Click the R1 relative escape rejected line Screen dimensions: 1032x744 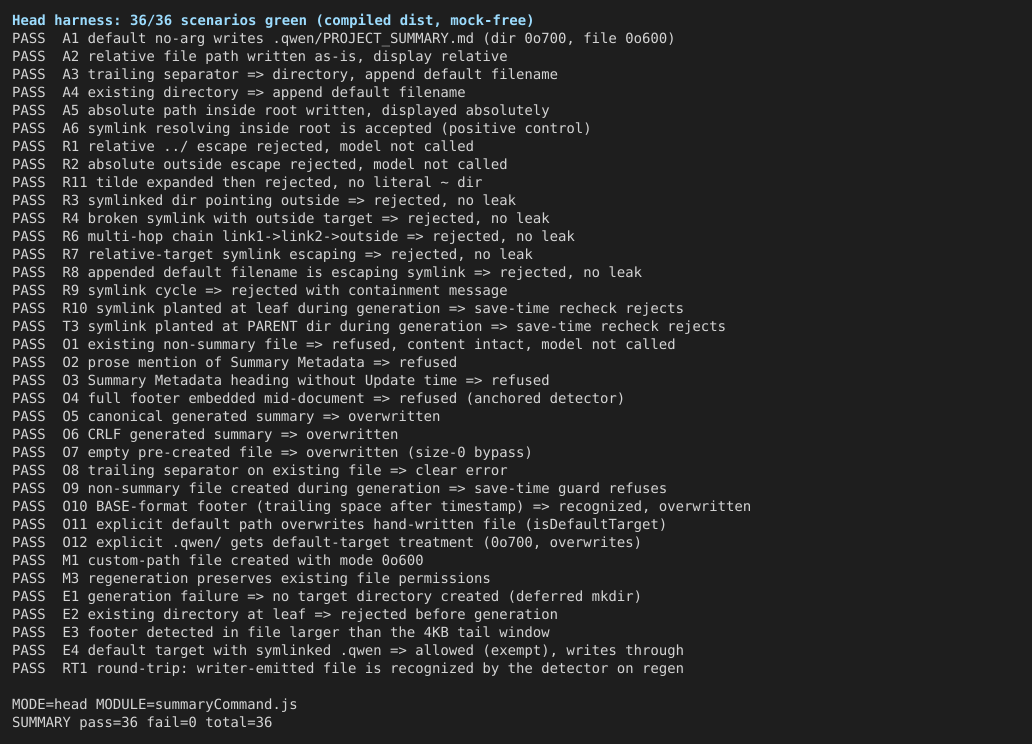click(243, 147)
